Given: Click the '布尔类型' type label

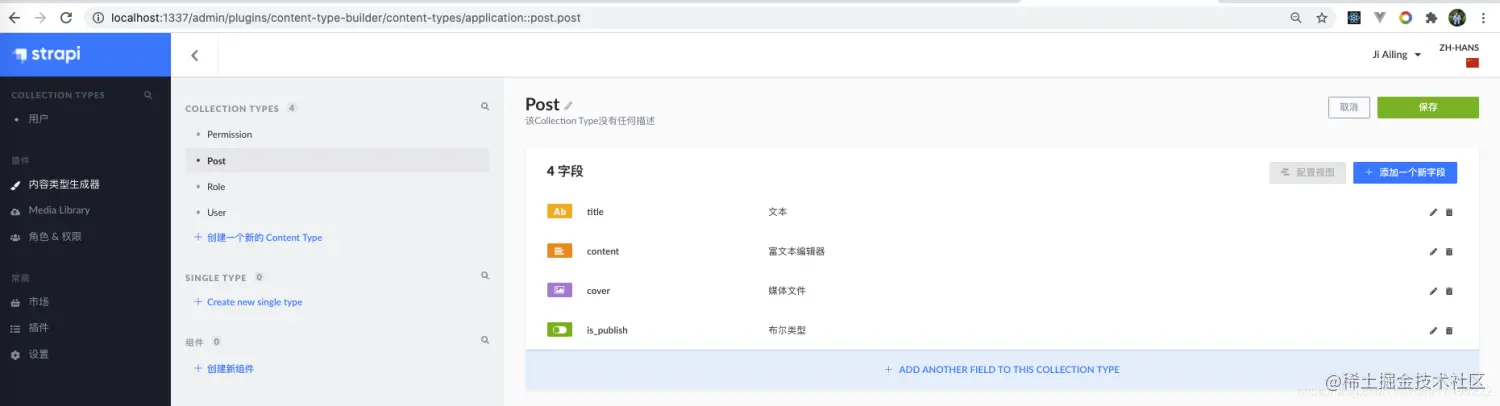Looking at the screenshot, I should point(787,330).
